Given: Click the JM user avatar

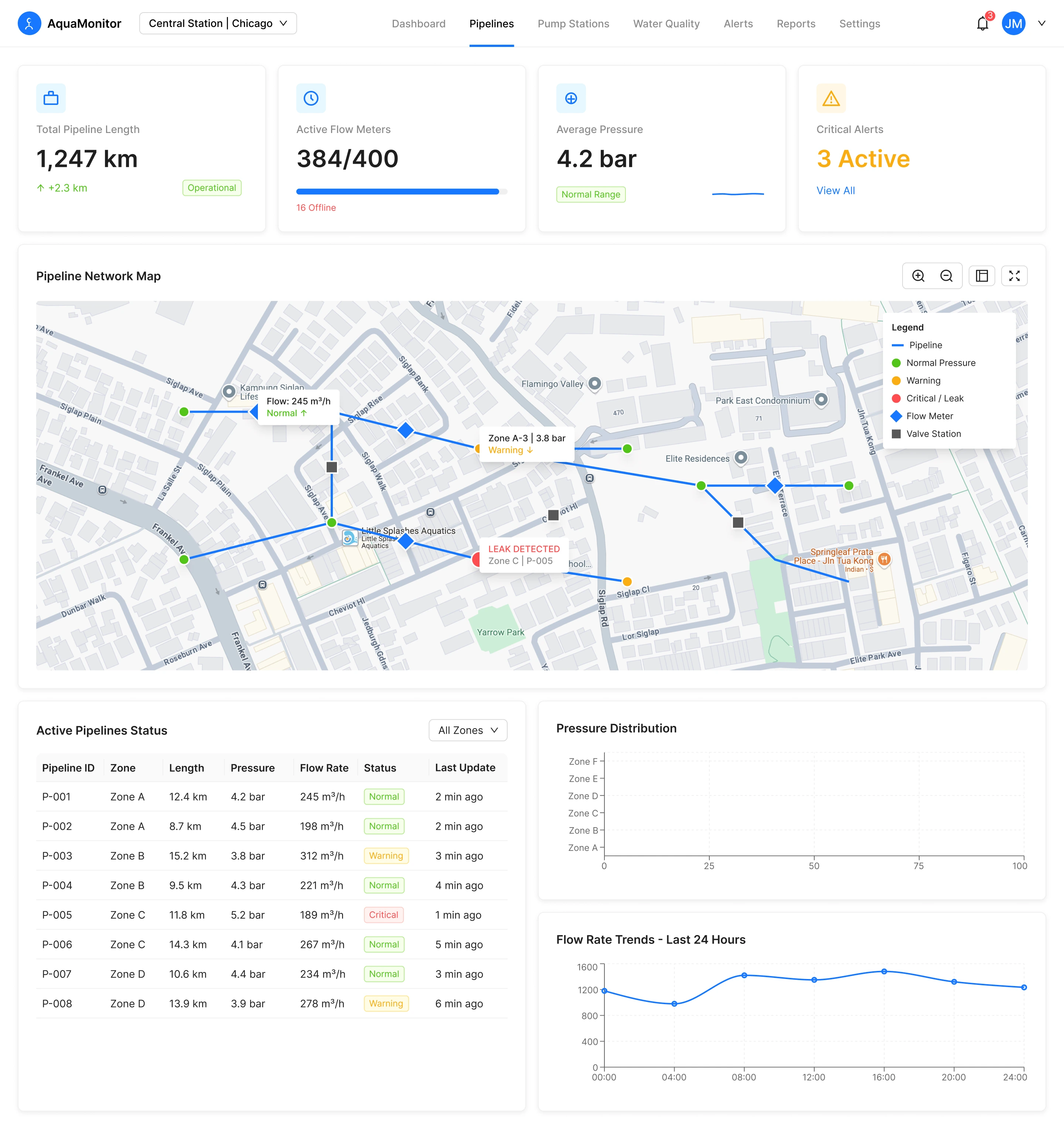Looking at the screenshot, I should [x=1013, y=24].
